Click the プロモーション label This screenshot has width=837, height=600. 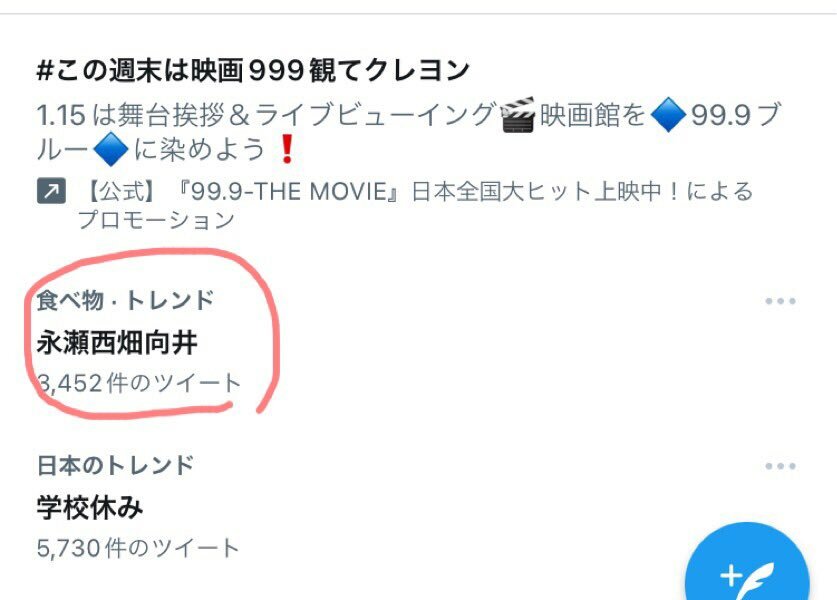click(156, 219)
